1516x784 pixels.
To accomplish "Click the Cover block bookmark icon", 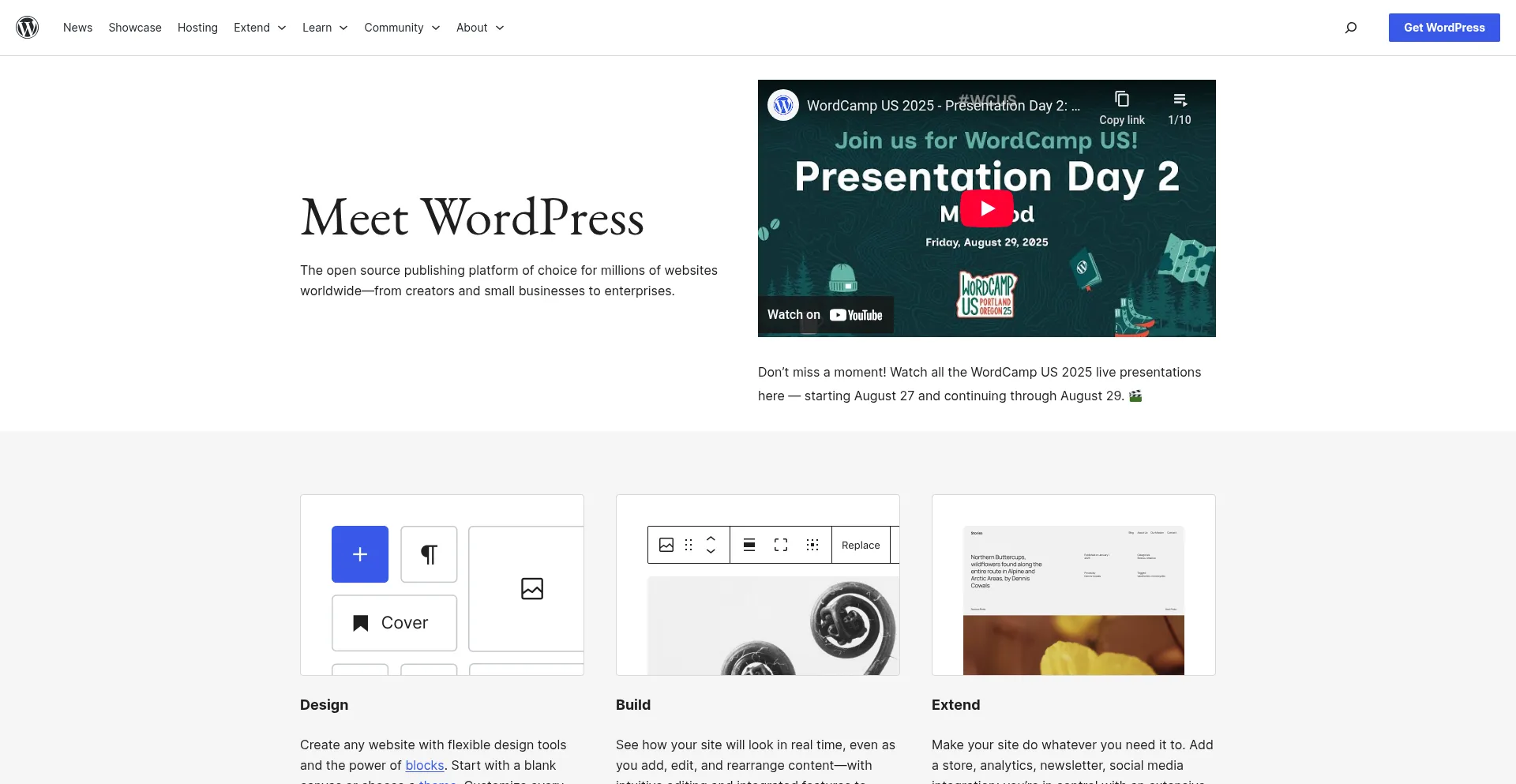I will pos(361,623).
